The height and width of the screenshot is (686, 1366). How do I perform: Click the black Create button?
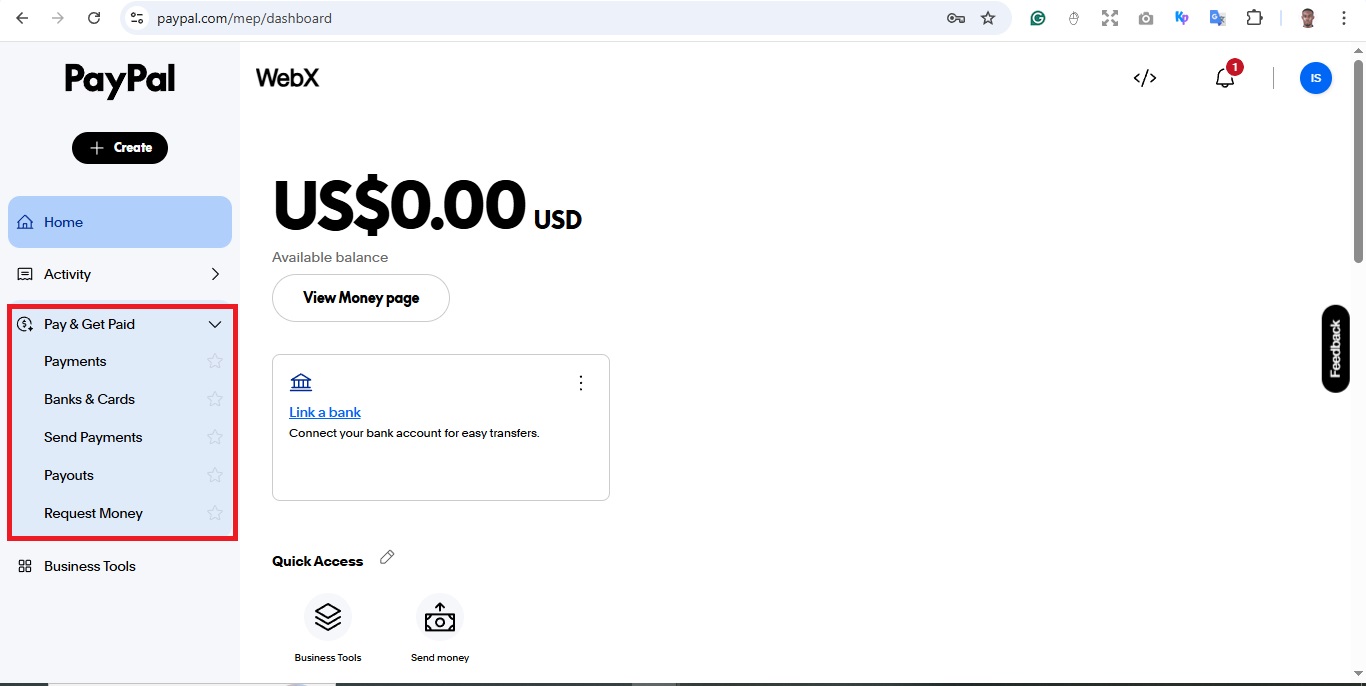(120, 148)
